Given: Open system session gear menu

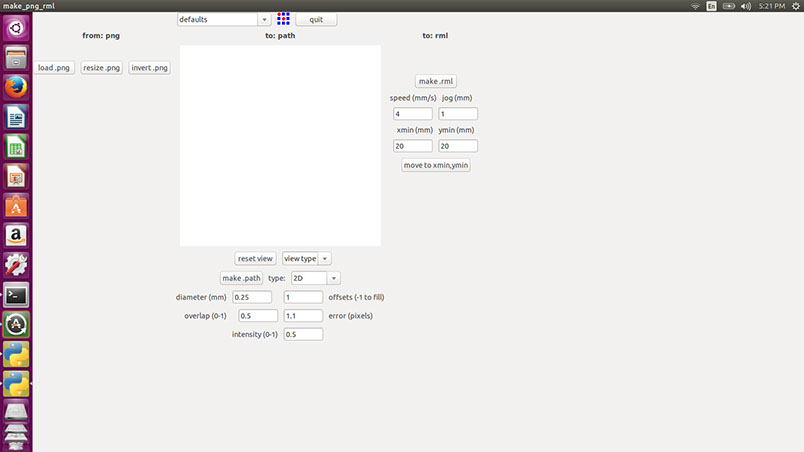Looking at the screenshot, I should [796, 6].
